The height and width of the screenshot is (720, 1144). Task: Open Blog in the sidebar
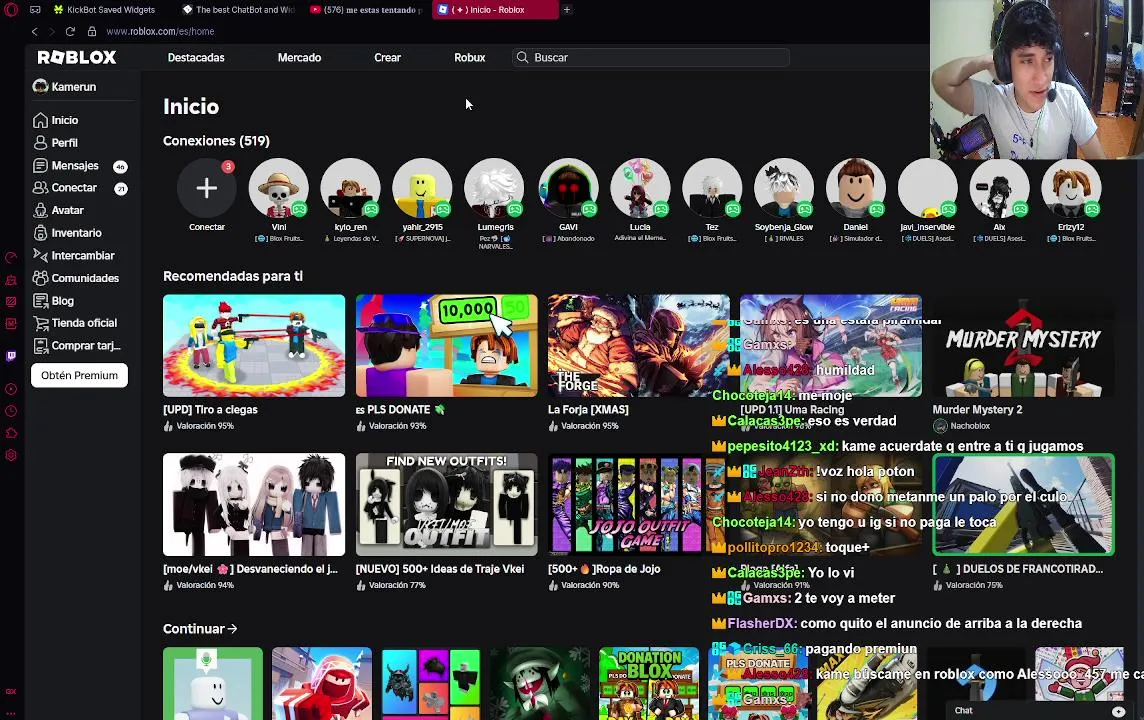(53, 301)
